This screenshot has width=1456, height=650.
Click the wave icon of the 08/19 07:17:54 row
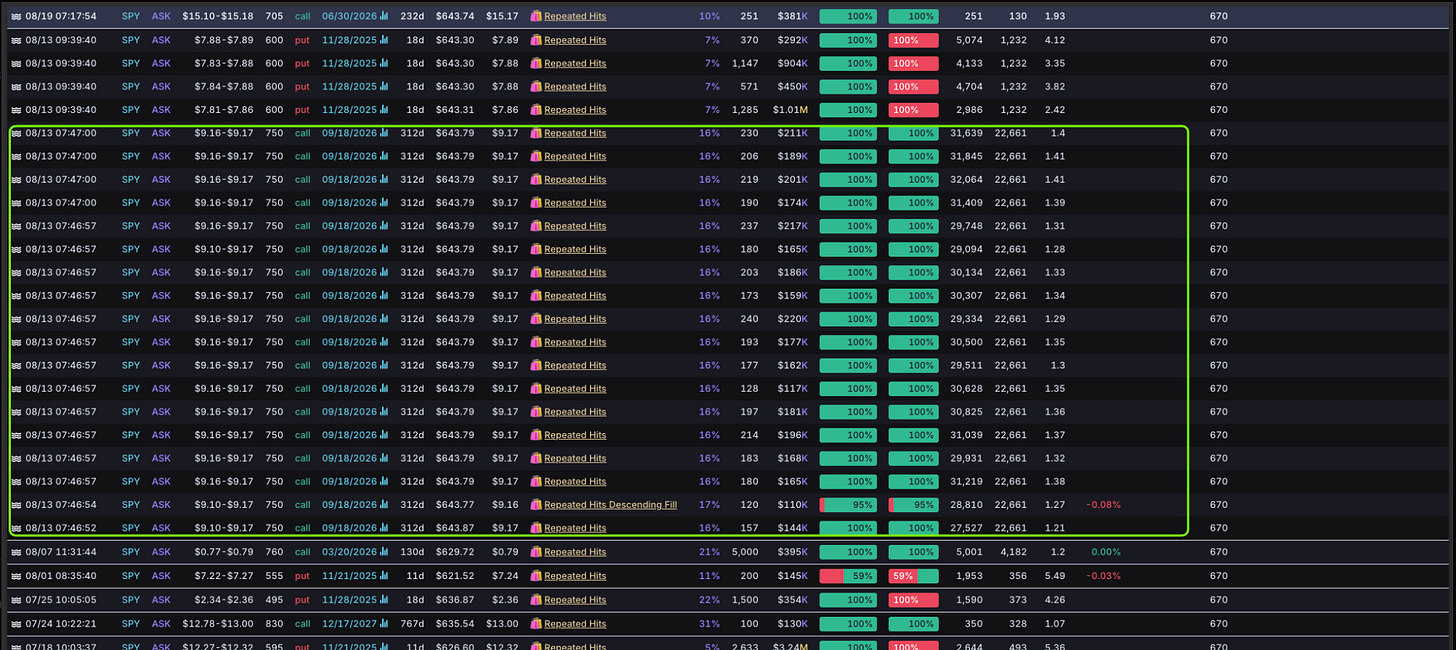tap(16, 16)
